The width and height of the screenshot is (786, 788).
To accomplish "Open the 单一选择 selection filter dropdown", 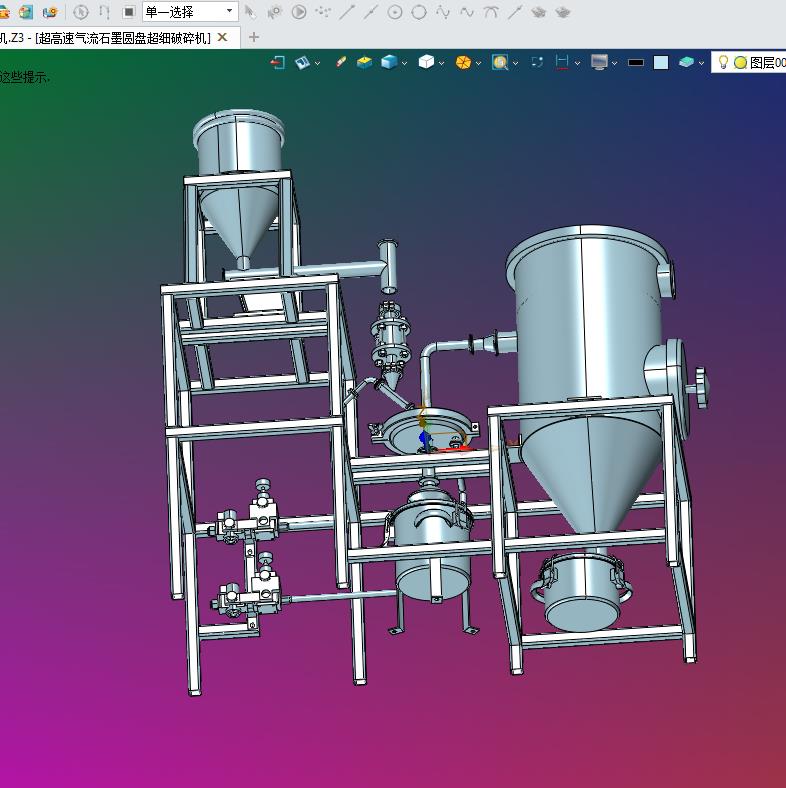I will click(190, 12).
